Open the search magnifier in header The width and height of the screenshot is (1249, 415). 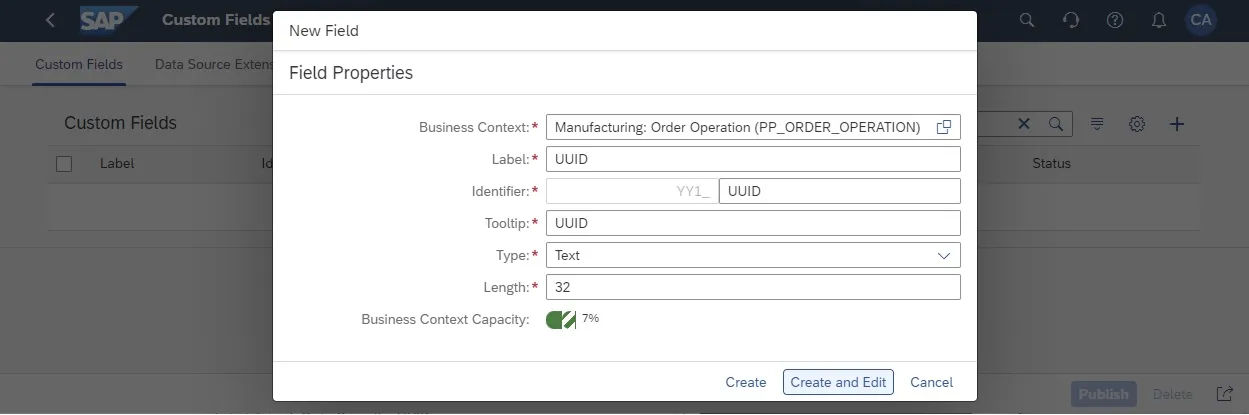1027,20
